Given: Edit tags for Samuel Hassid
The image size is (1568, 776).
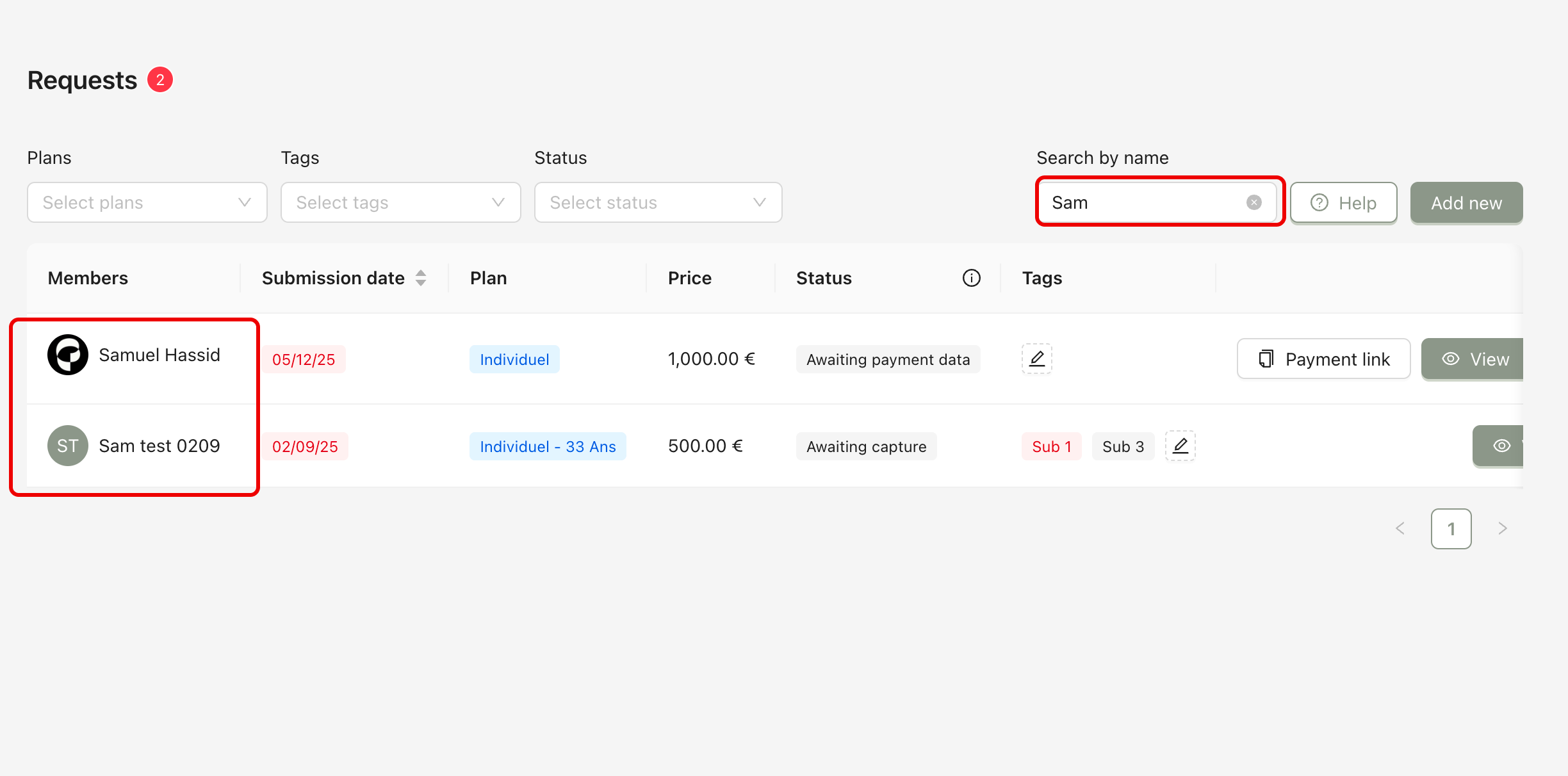Looking at the screenshot, I should click(1036, 359).
